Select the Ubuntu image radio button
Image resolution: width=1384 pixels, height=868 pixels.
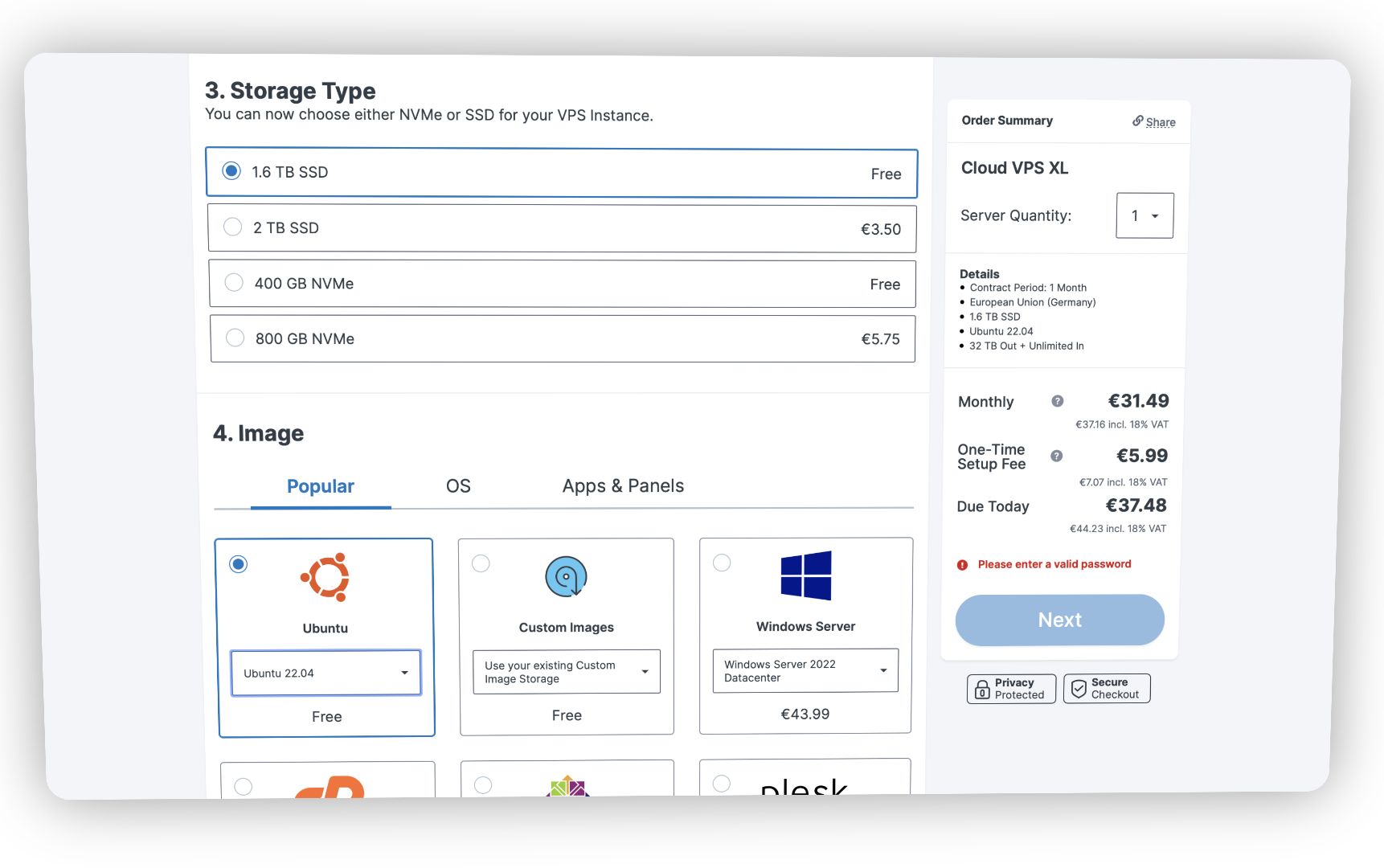tap(238, 564)
